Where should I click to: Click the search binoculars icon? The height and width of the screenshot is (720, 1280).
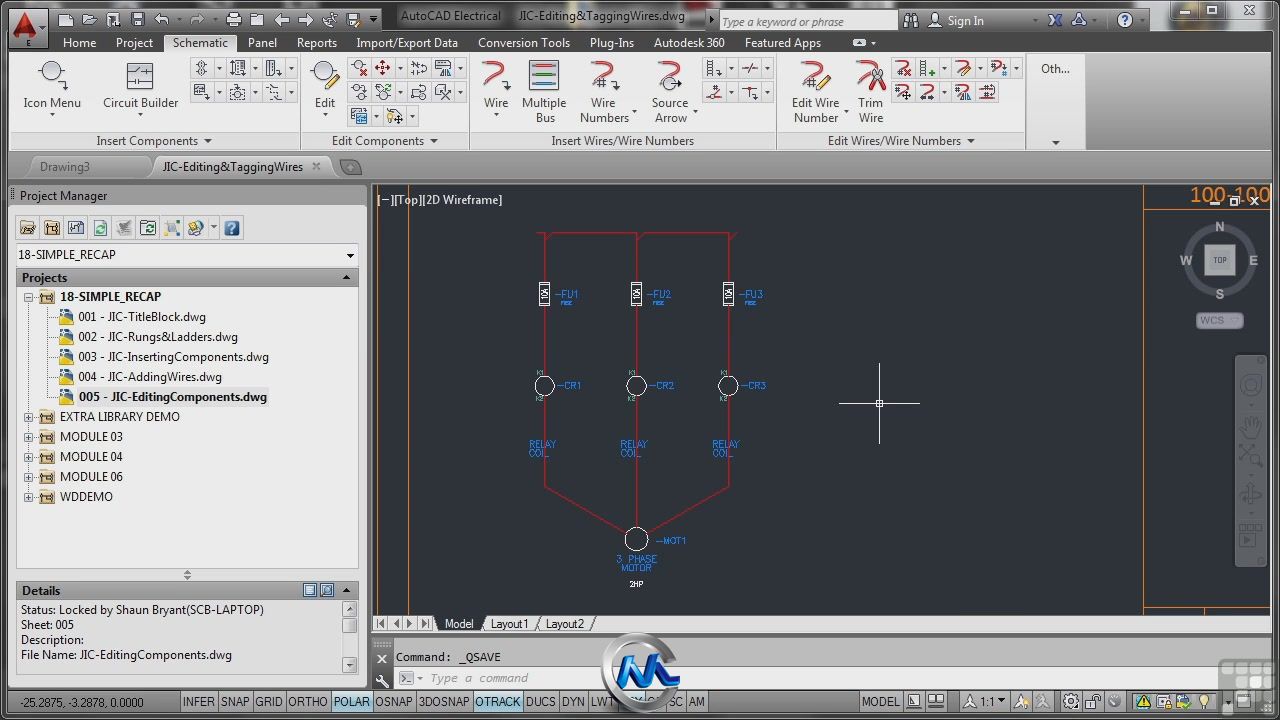(910, 20)
